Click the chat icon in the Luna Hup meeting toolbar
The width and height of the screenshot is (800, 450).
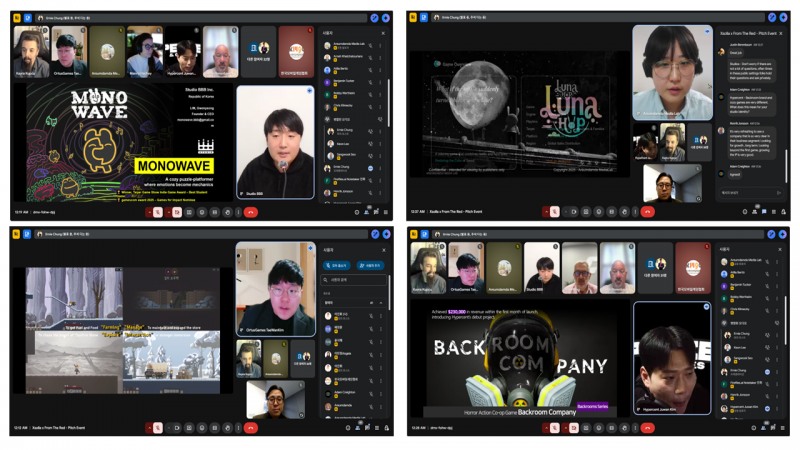pos(763,212)
